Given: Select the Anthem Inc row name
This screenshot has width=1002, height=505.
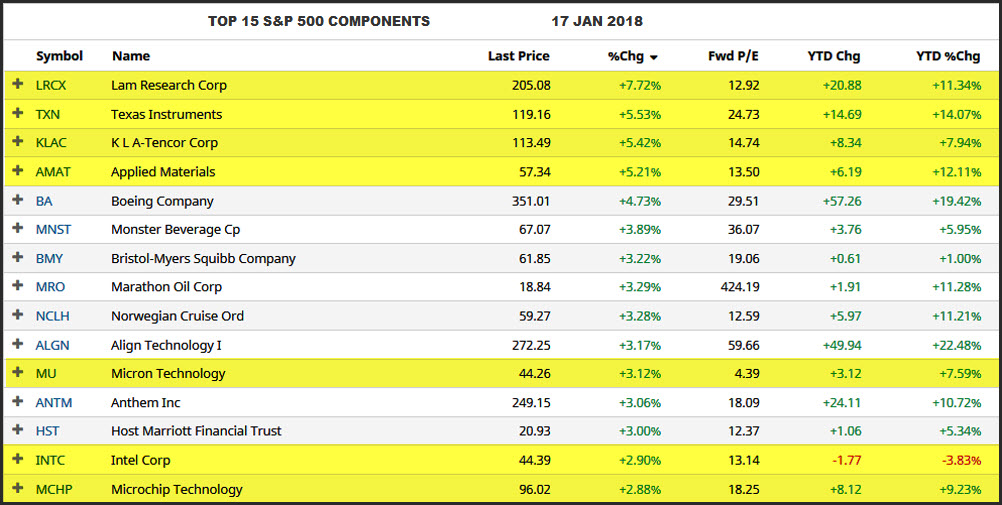Looking at the screenshot, I should (x=148, y=402).
